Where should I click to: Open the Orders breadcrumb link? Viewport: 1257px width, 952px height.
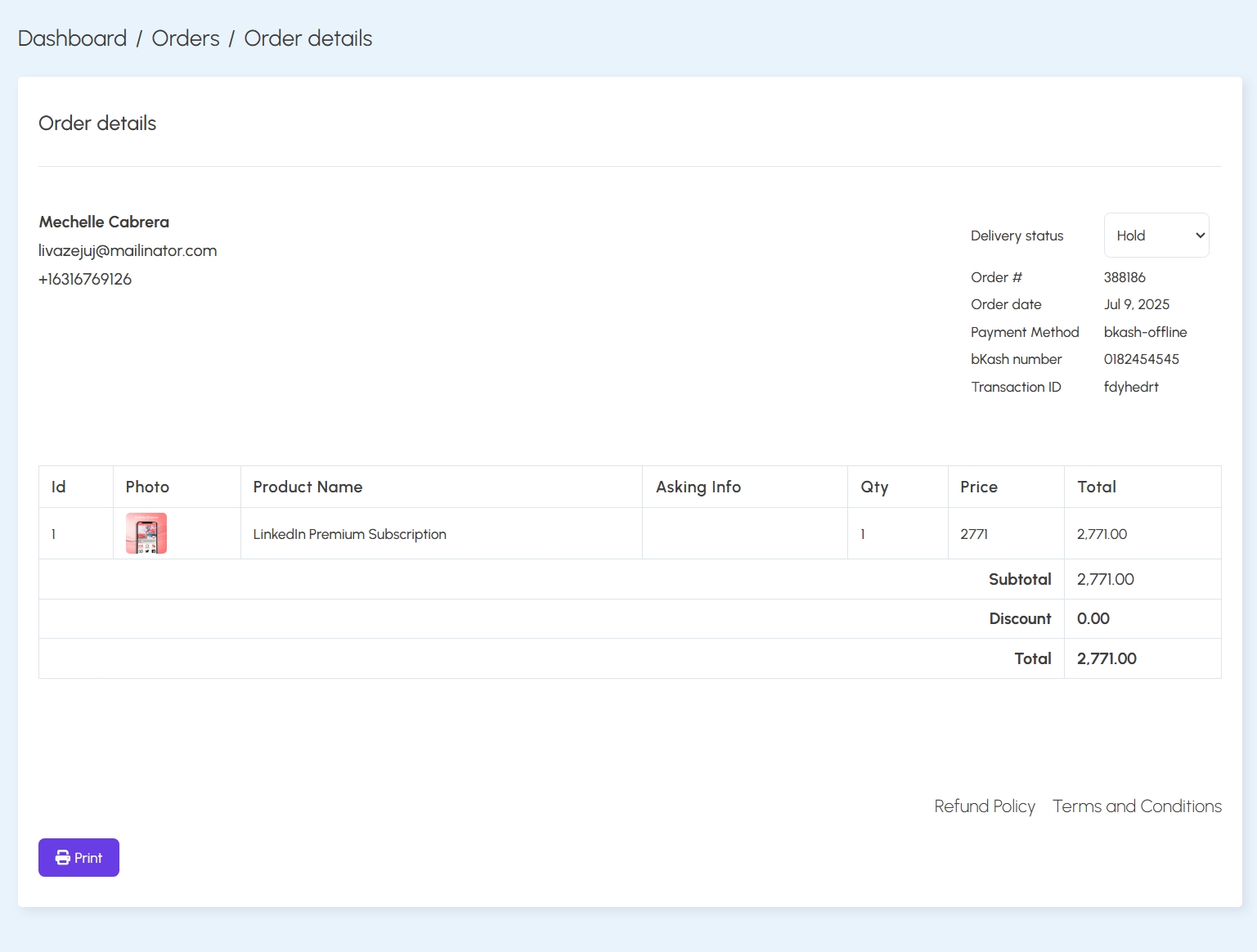(186, 38)
